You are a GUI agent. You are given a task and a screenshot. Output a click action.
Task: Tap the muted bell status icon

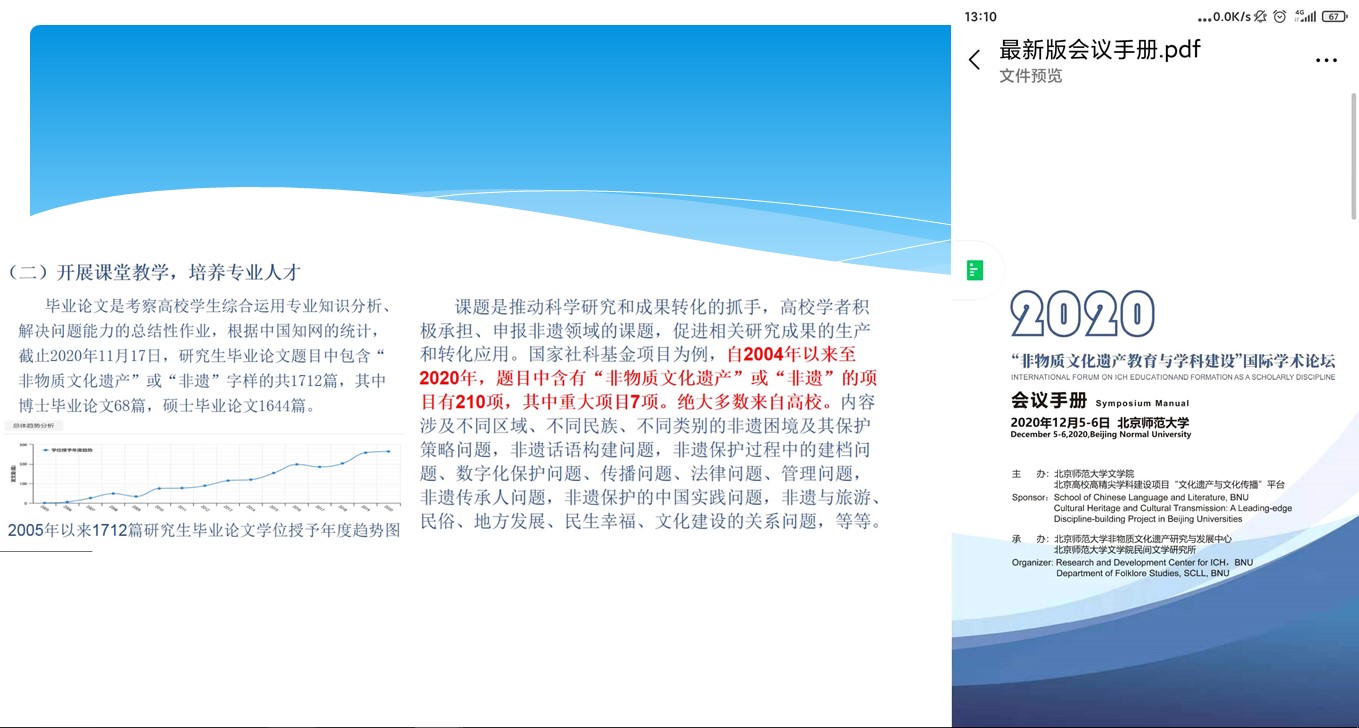[x=1260, y=17]
